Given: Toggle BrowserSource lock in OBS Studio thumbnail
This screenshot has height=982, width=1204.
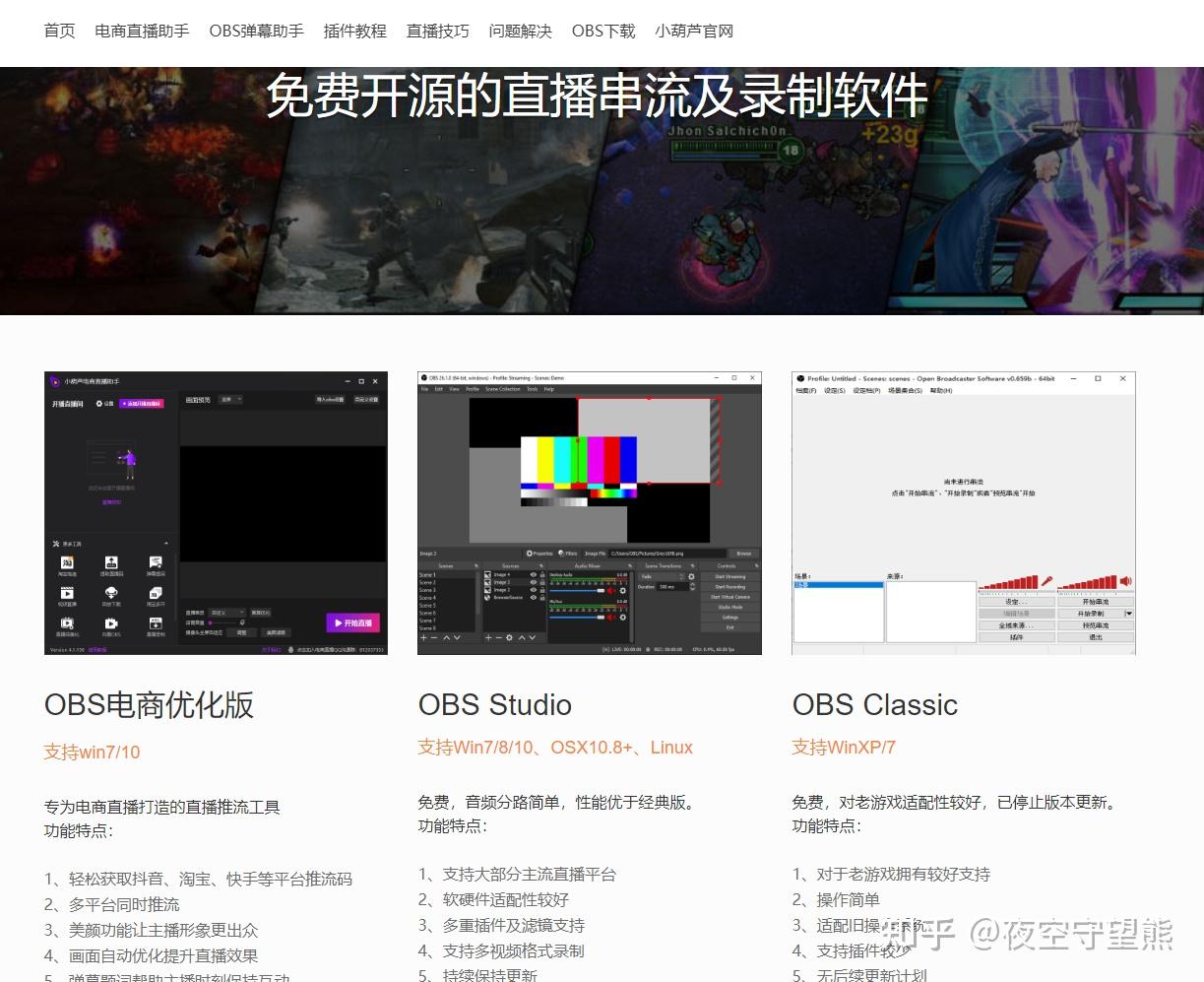Looking at the screenshot, I should [x=542, y=597].
